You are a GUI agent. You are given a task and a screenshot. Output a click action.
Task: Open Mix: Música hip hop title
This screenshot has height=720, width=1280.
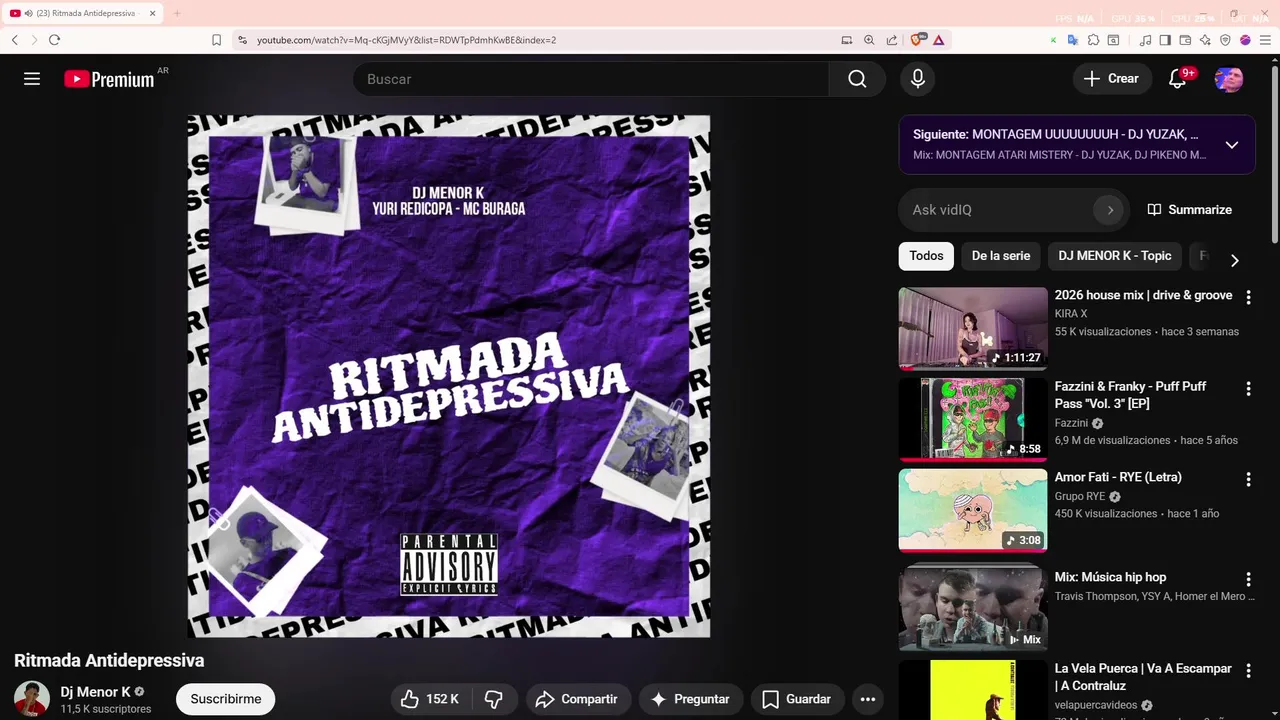[x=1110, y=577]
